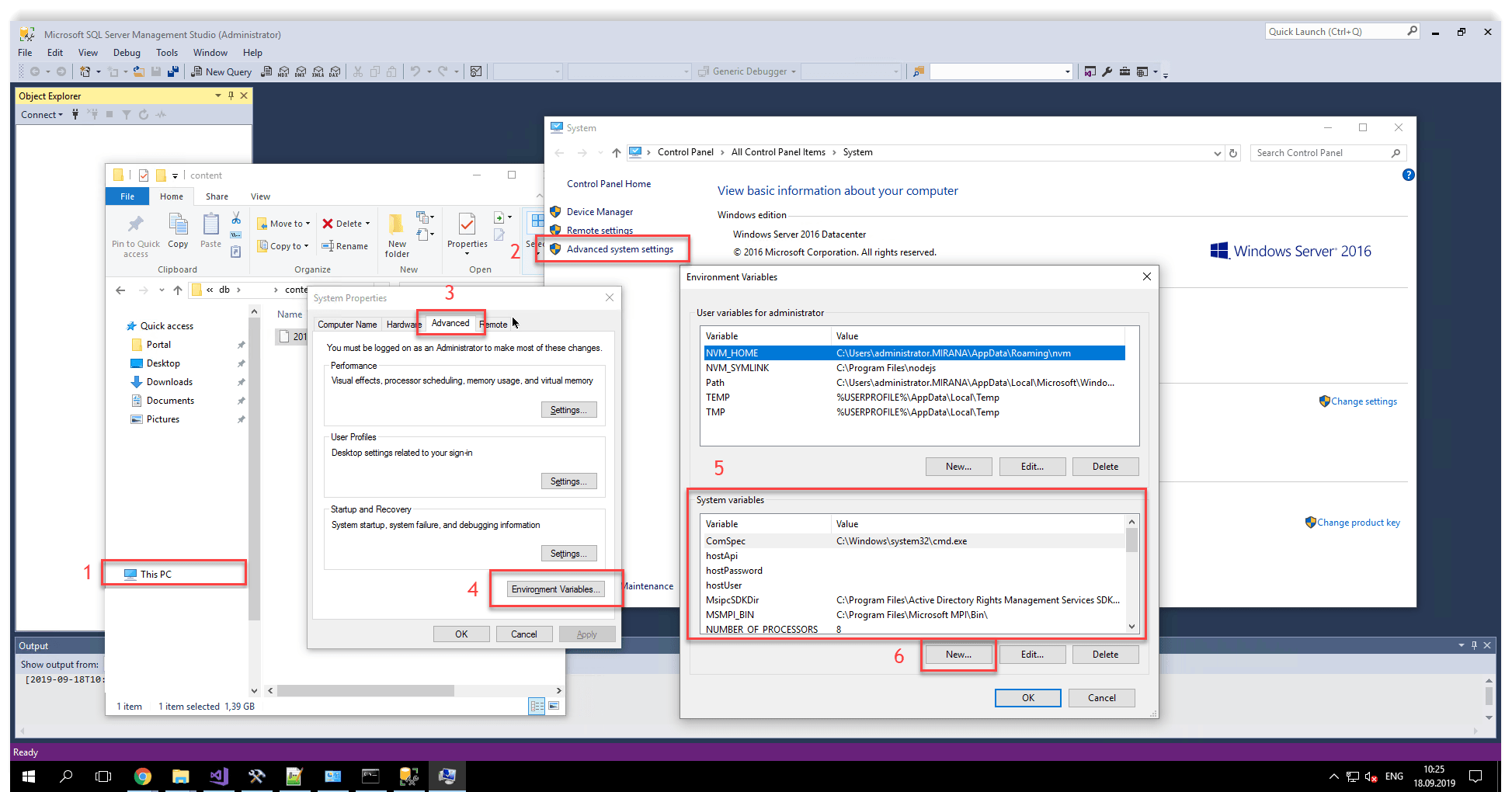Switch to the Advanced tab in System Properties
The width and height of the screenshot is (1512, 792).
point(450,323)
